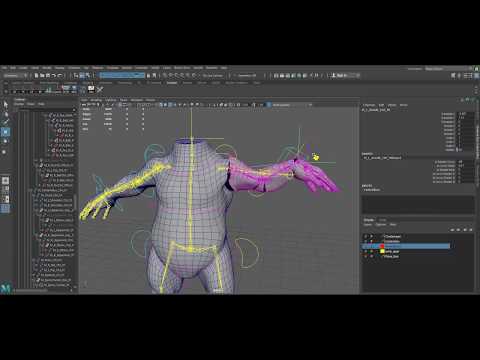Image resolution: width=480 pixels, height=360 pixels.
Task: Open the Create menu
Action: 23,68
